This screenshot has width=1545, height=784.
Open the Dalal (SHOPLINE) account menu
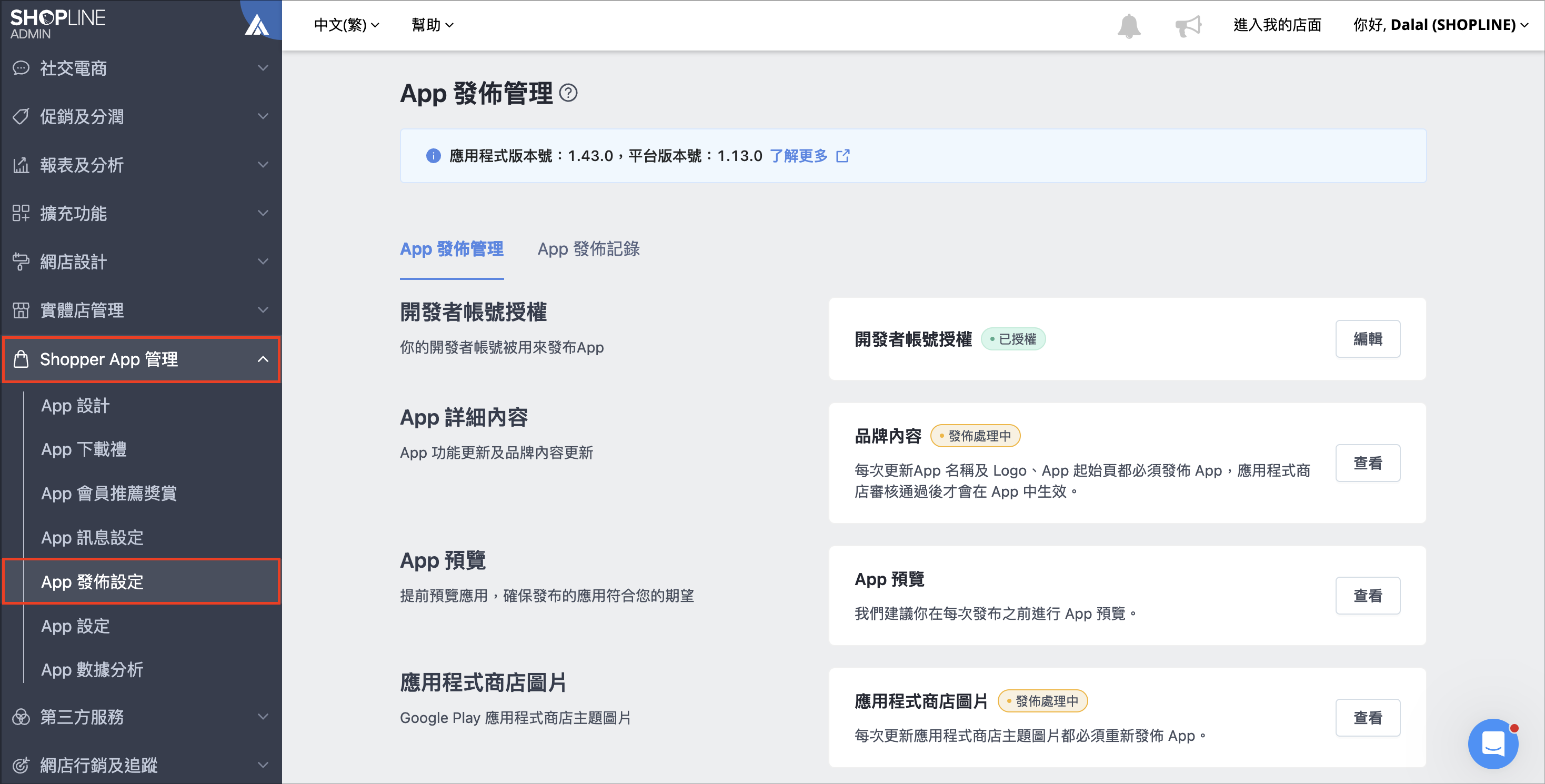pyautogui.click(x=1441, y=25)
